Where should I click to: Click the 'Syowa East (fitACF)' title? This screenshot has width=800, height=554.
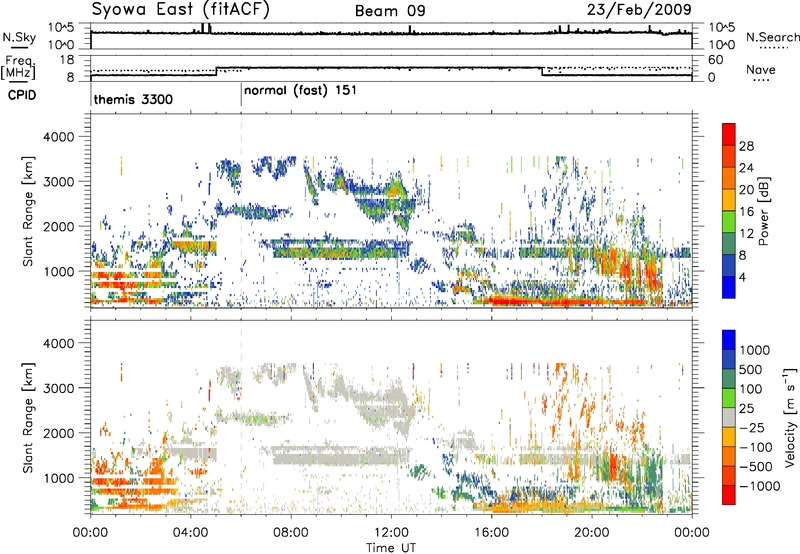[181, 10]
